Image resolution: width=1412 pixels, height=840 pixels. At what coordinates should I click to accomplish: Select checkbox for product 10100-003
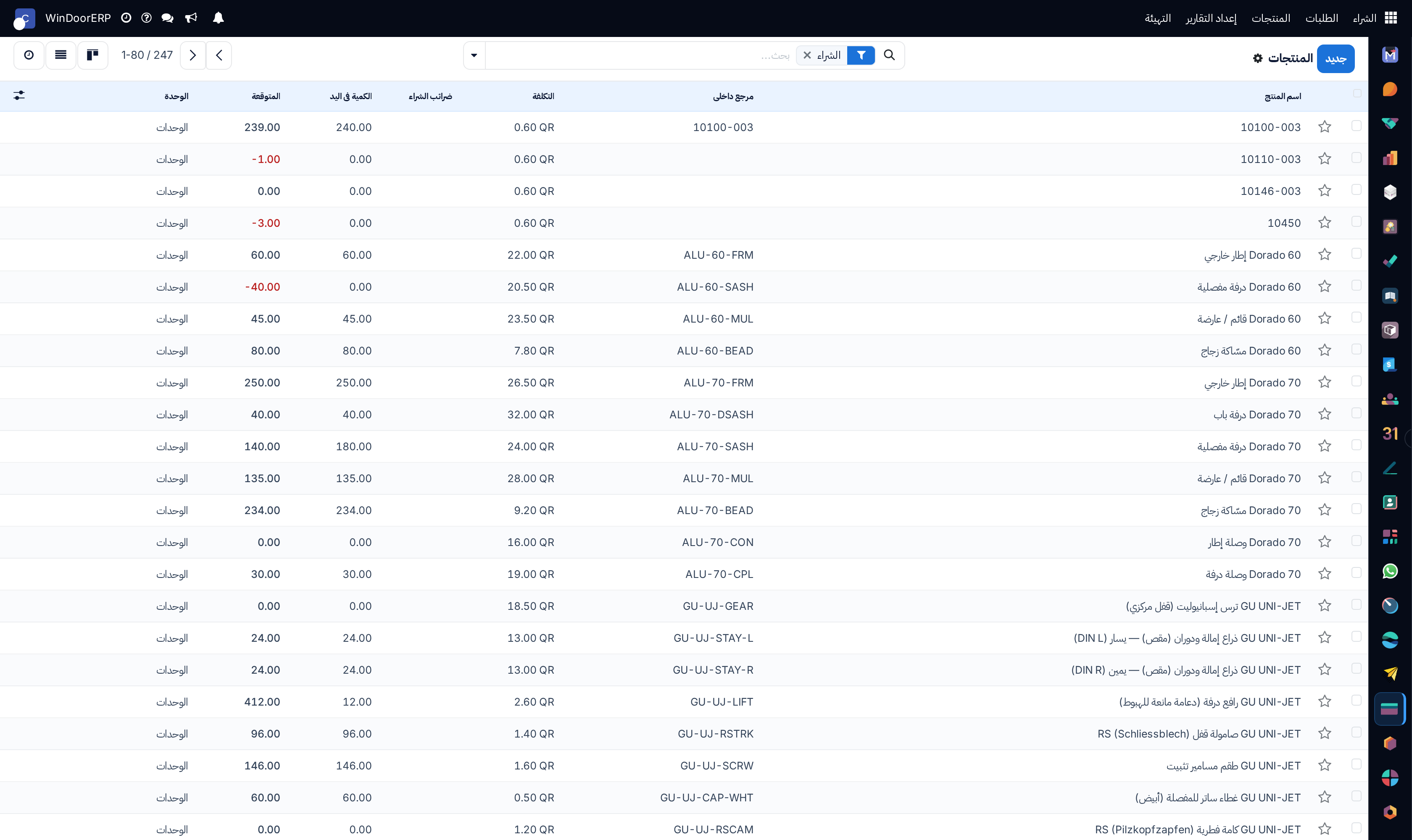(1357, 126)
